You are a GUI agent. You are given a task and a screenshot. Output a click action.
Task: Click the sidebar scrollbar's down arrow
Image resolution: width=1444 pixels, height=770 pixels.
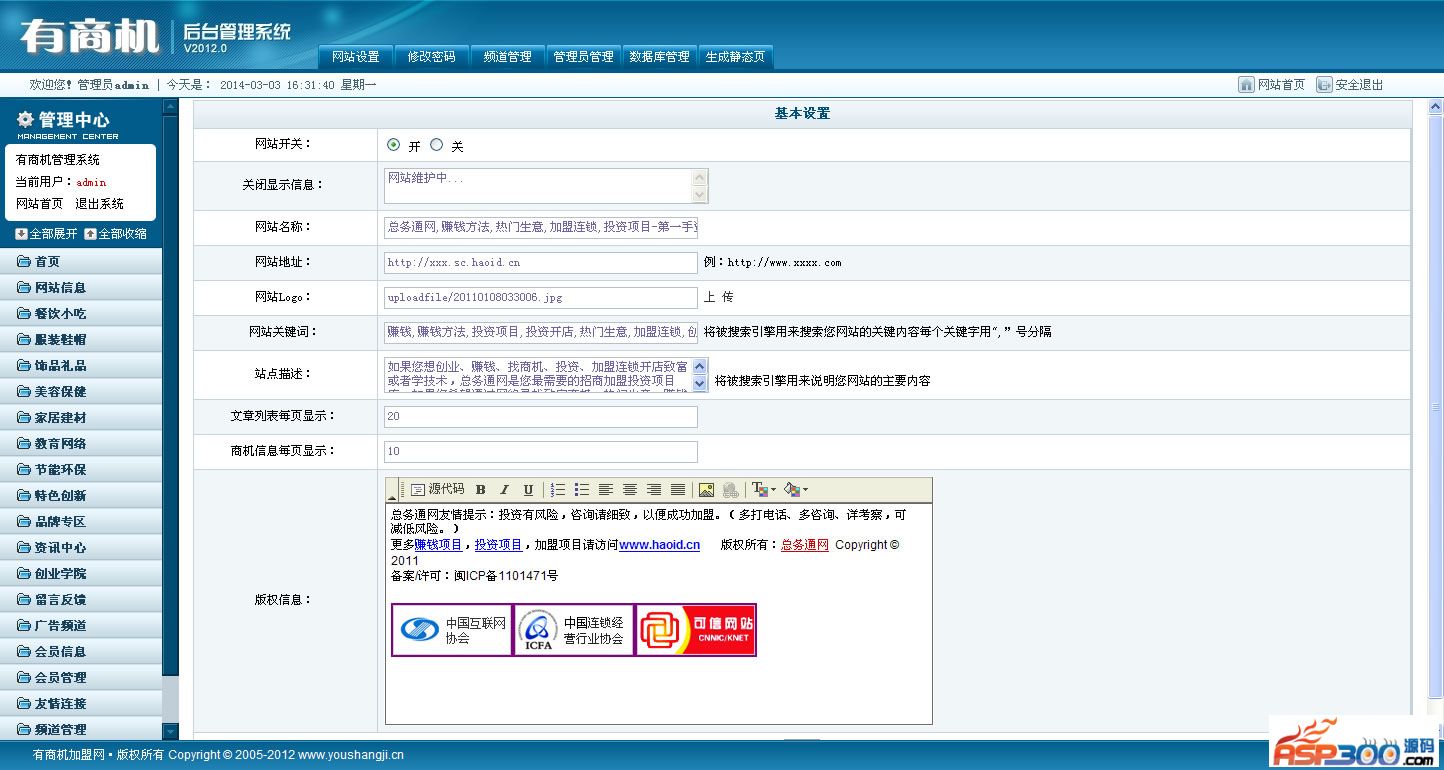pos(170,732)
